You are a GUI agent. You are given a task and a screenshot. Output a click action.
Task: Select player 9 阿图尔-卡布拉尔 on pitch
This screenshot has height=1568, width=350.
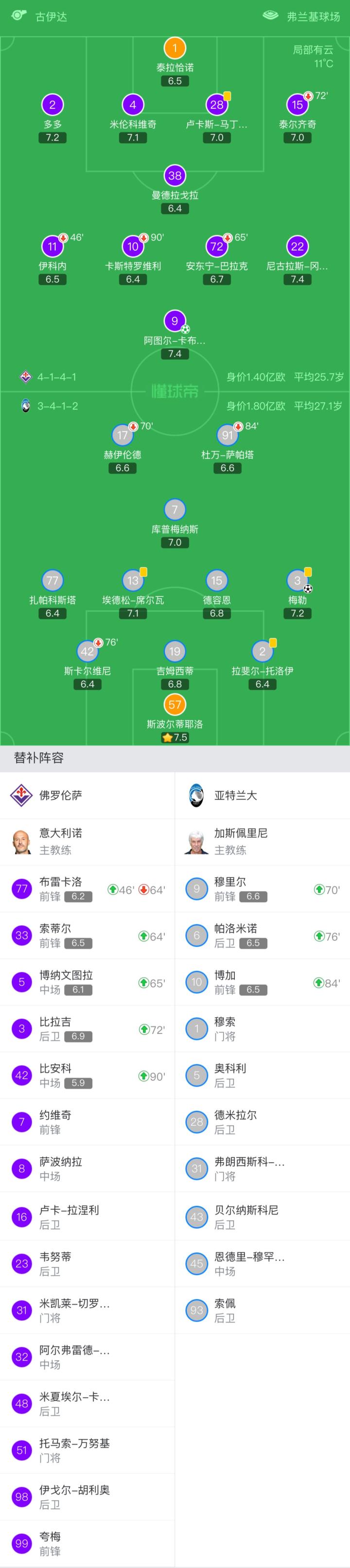tap(175, 321)
